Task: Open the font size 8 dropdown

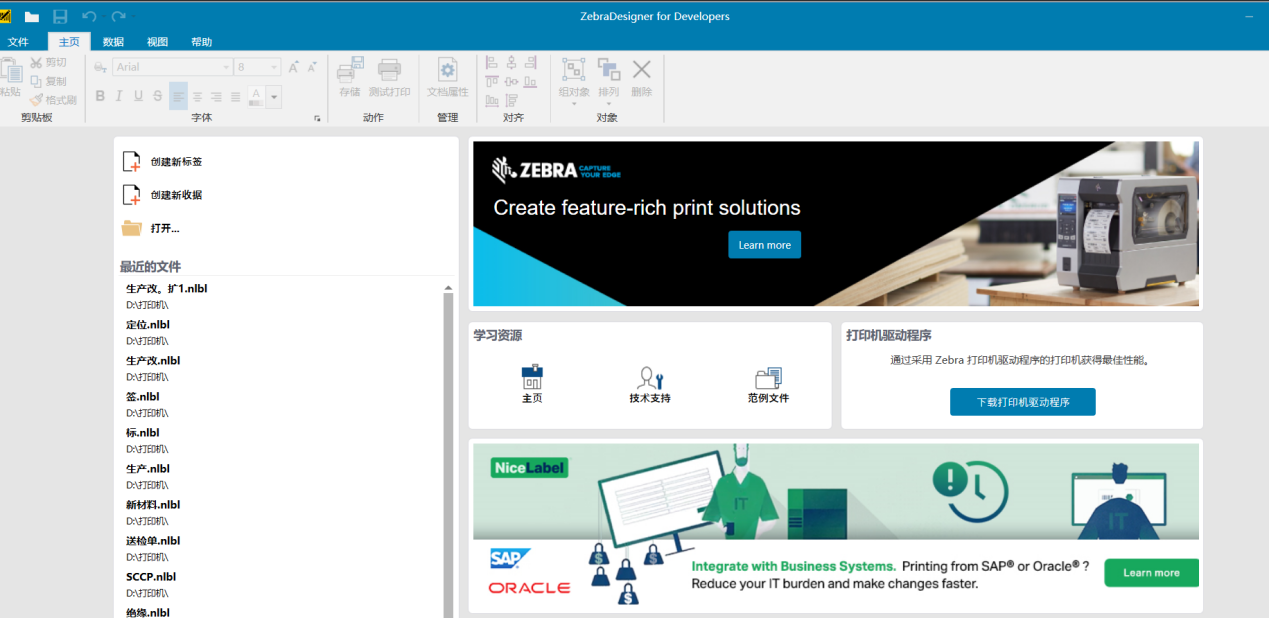Action: click(x=275, y=67)
